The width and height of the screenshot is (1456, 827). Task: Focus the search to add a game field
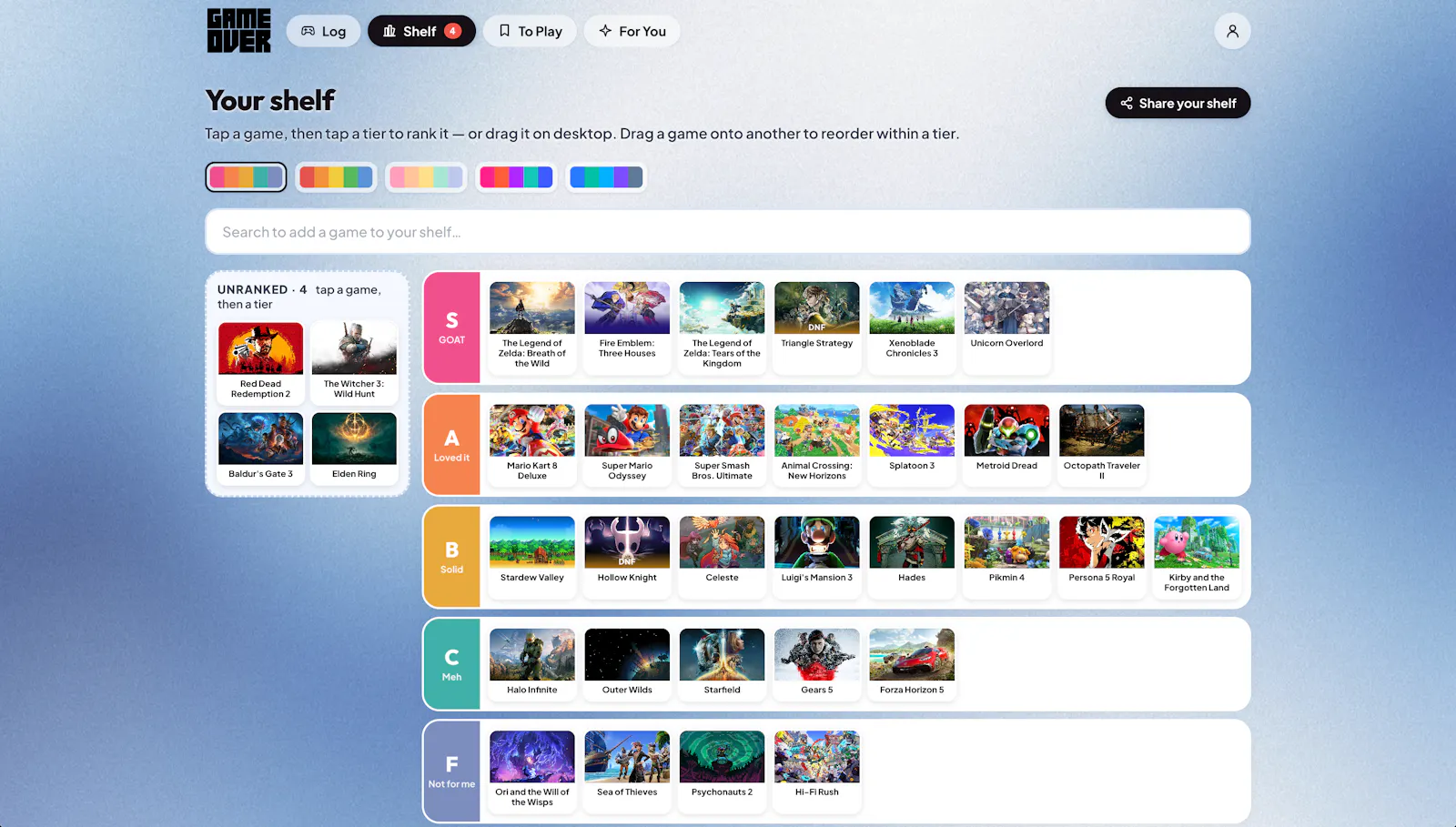[x=728, y=232]
